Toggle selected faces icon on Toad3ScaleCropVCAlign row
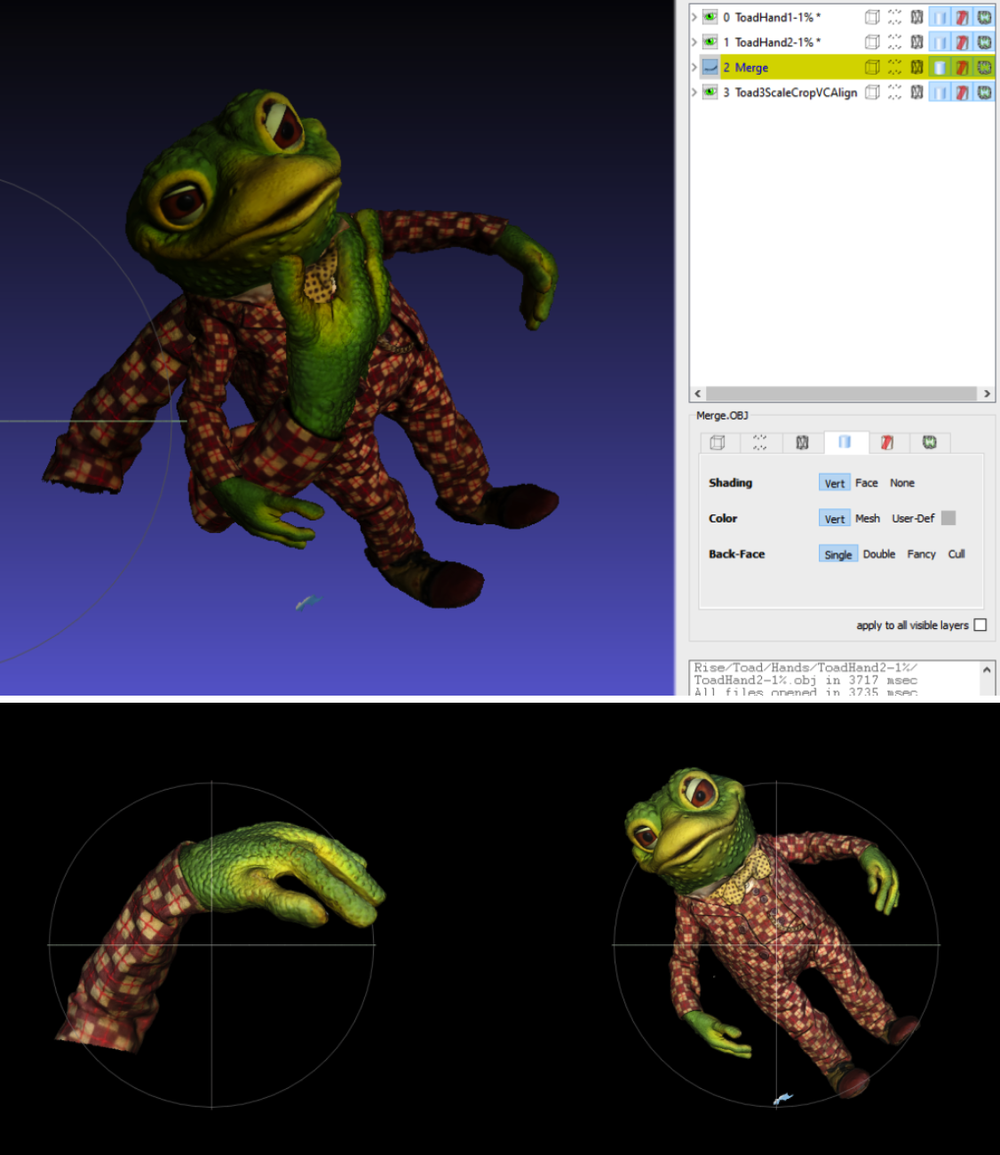1000x1155 pixels. pos(962,92)
